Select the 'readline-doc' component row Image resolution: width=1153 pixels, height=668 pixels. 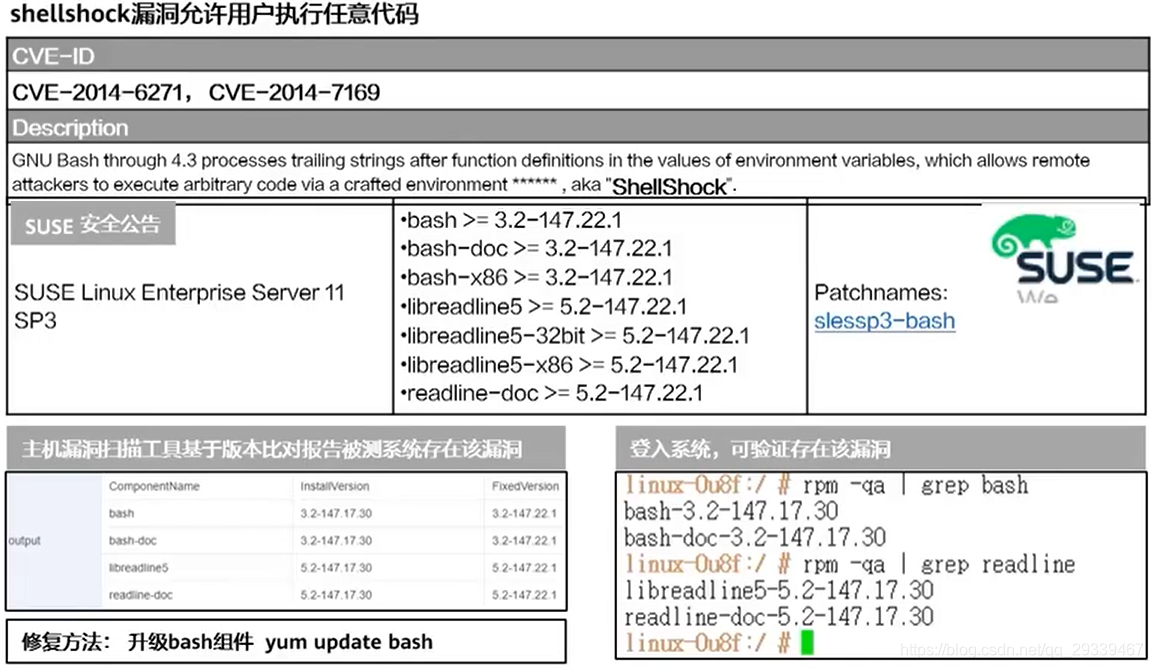(x=334, y=594)
